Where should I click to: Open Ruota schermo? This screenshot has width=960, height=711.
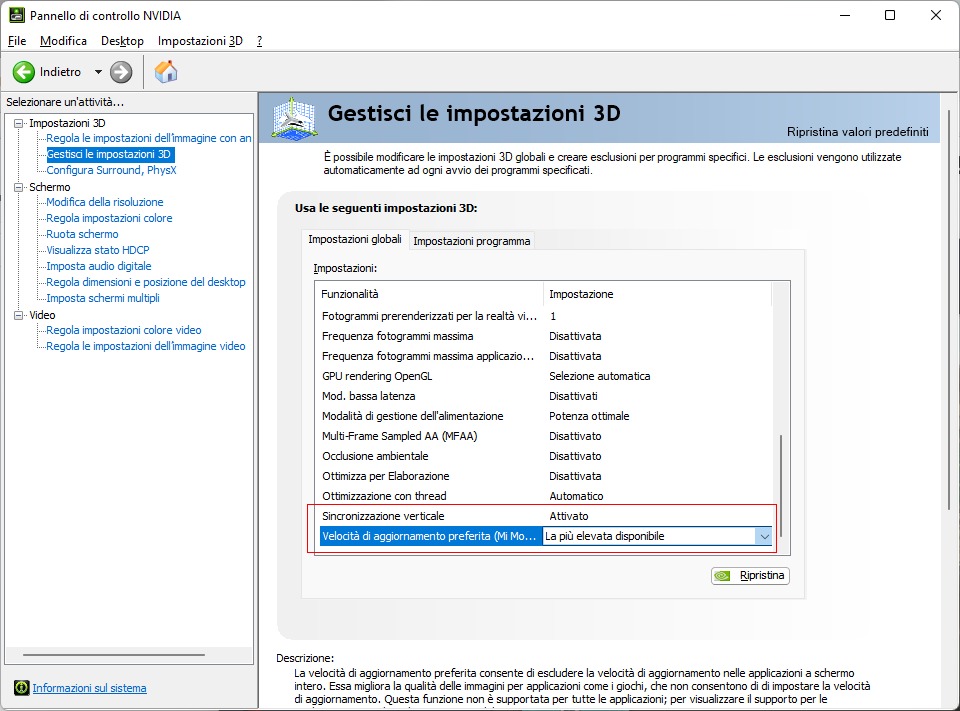pos(82,234)
